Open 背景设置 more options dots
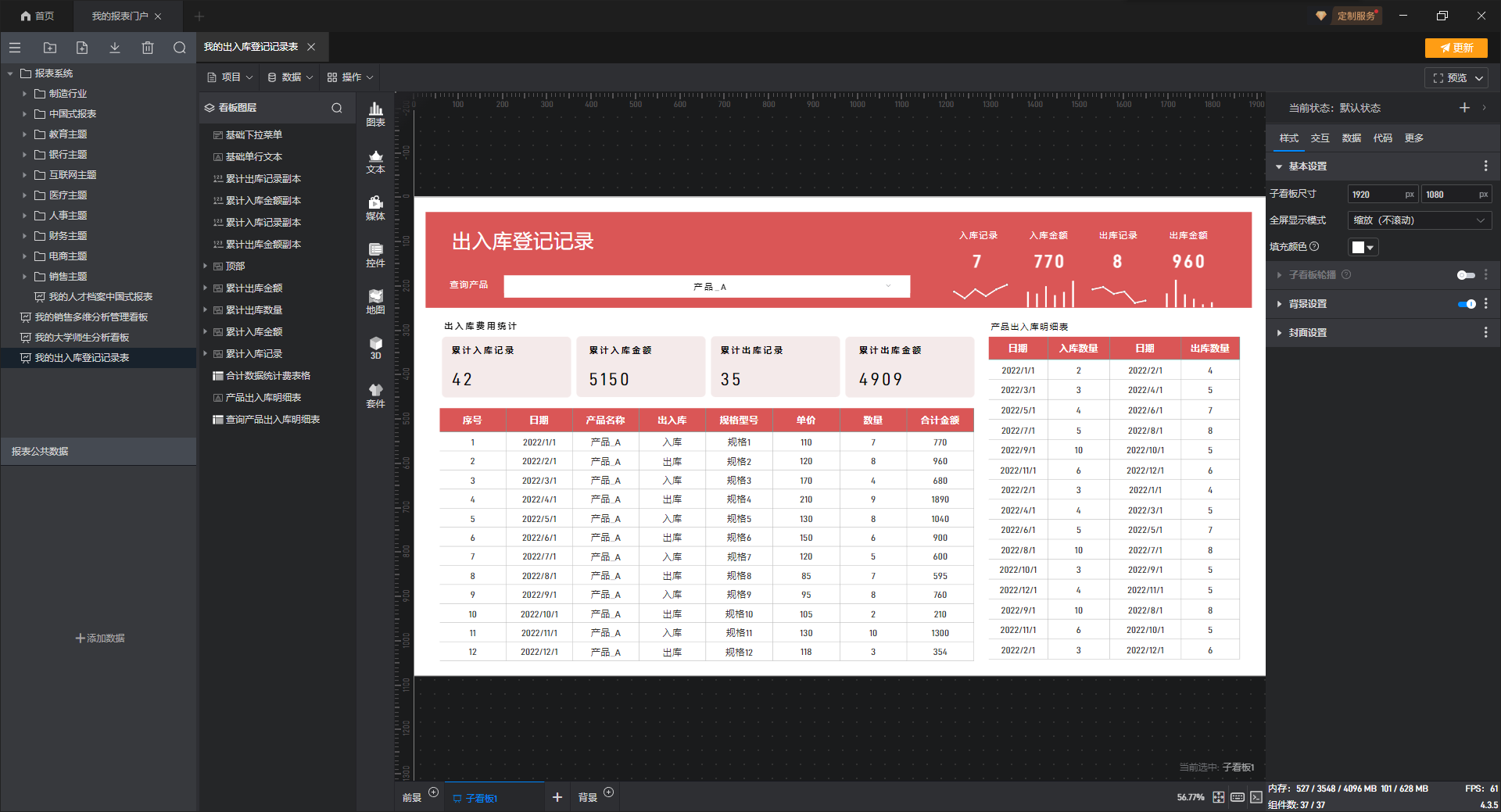Screen dimensions: 1501x812 (1486, 303)
